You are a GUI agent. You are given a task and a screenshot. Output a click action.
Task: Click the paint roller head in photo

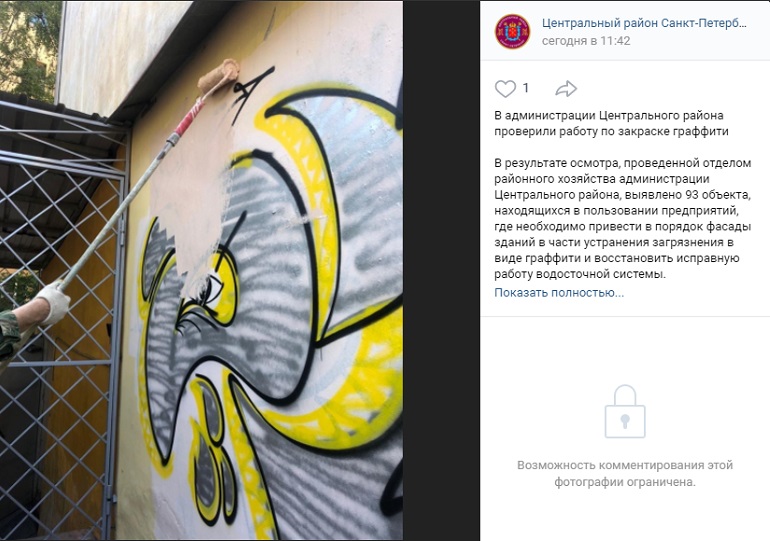(219, 76)
